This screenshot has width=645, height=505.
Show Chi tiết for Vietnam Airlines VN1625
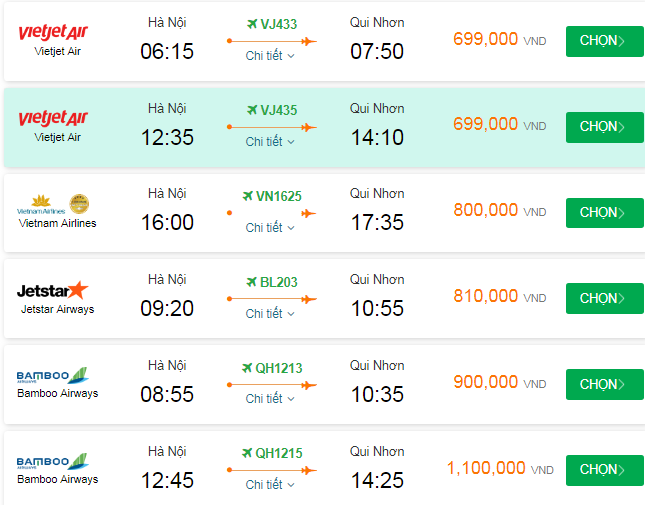click(270, 228)
